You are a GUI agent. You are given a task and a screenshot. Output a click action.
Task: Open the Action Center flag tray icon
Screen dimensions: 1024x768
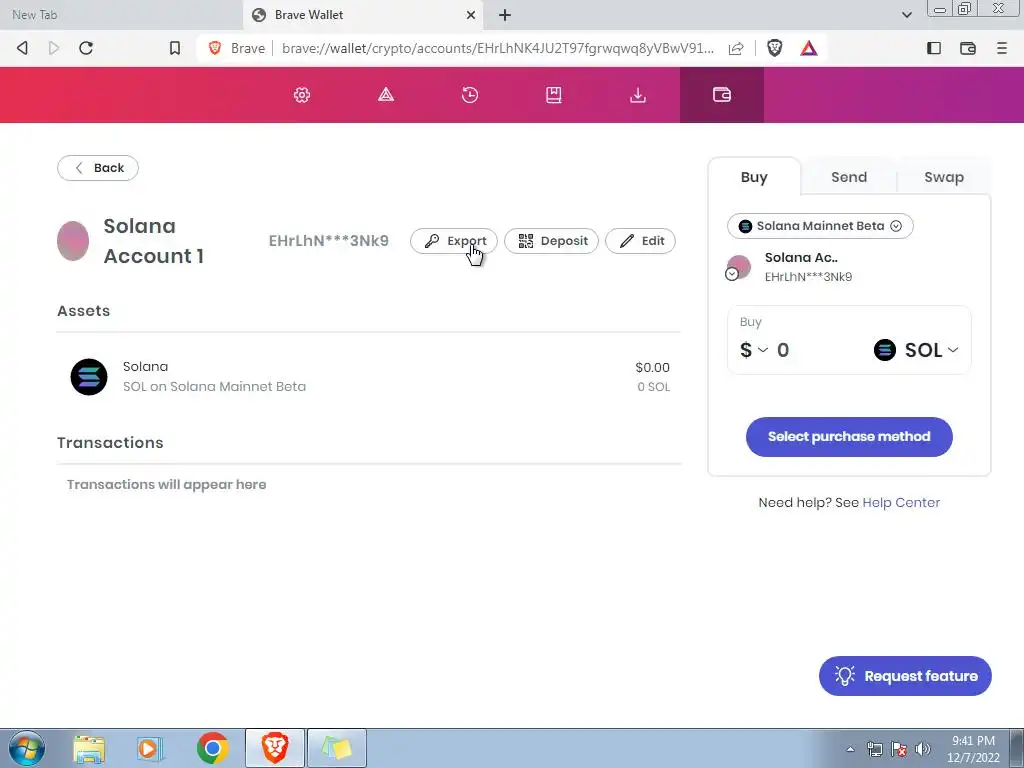[x=899, y=749]
